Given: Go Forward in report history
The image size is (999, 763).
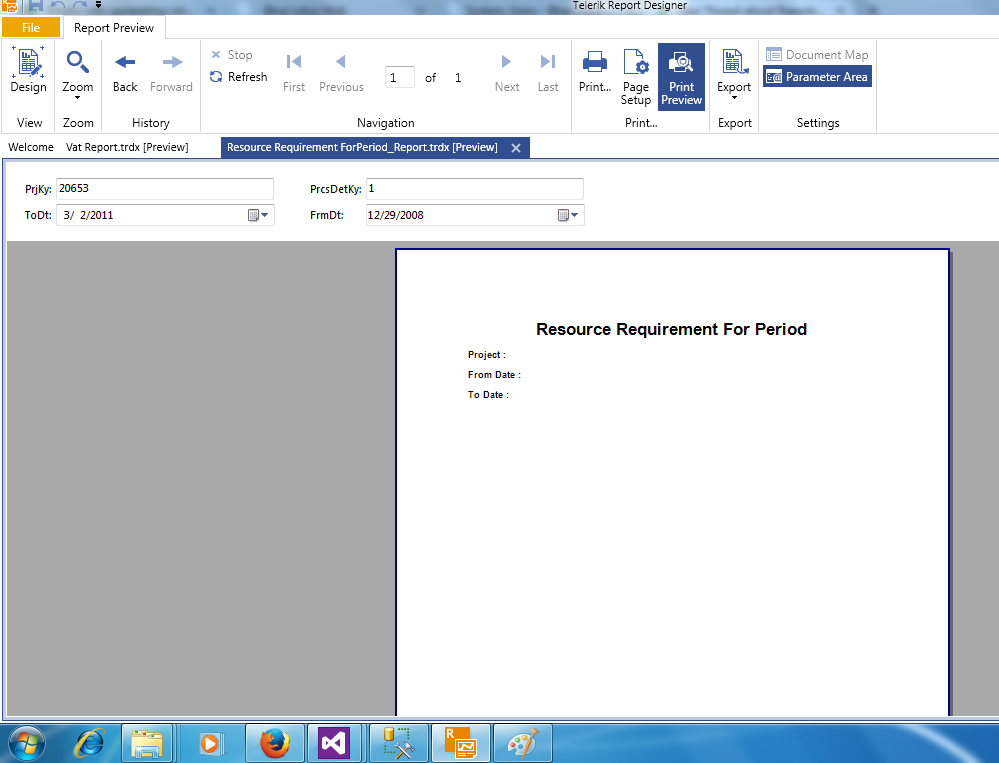Looking at the screenshot, I should click(x=171, y=71).
